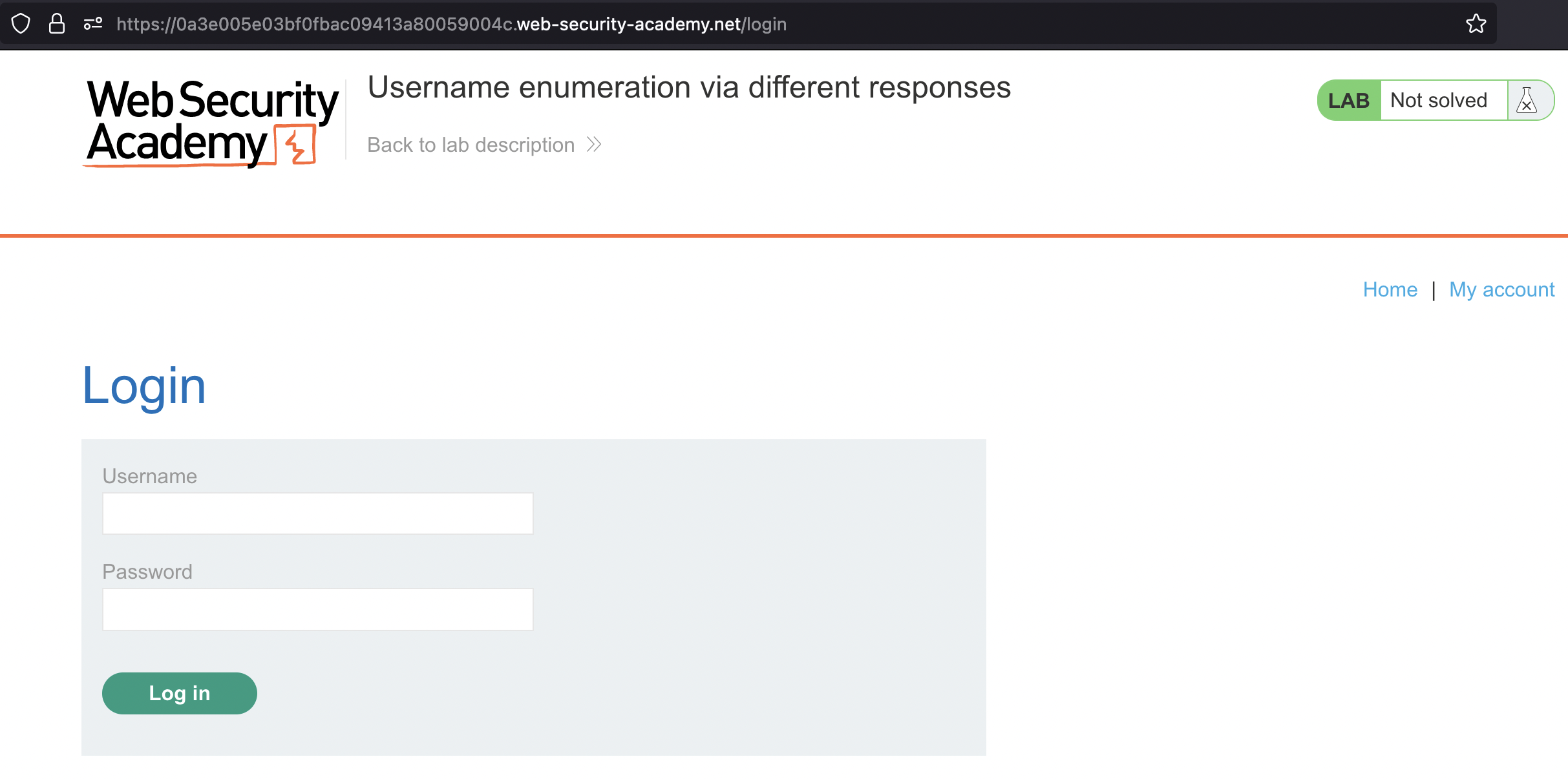Click the lab title about username enumeration
Viewport: 1568px width, 779px height.
(x=689, y=87)
